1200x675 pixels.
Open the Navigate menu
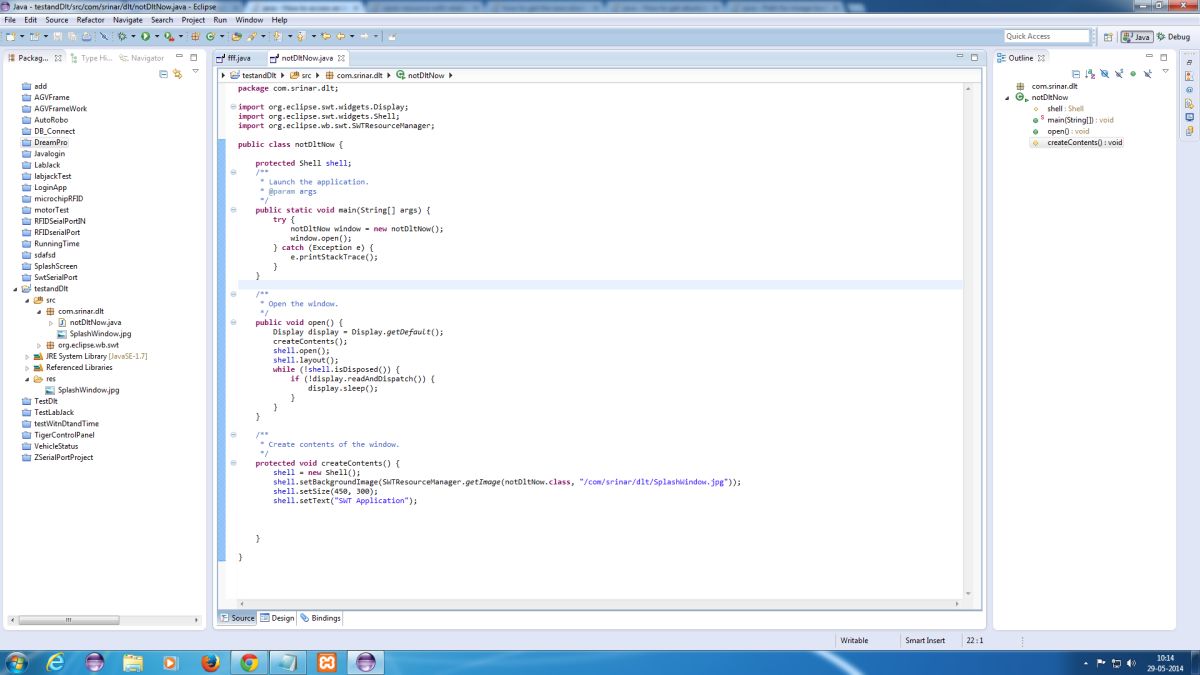pyautogui.click(x=128, y=20)
